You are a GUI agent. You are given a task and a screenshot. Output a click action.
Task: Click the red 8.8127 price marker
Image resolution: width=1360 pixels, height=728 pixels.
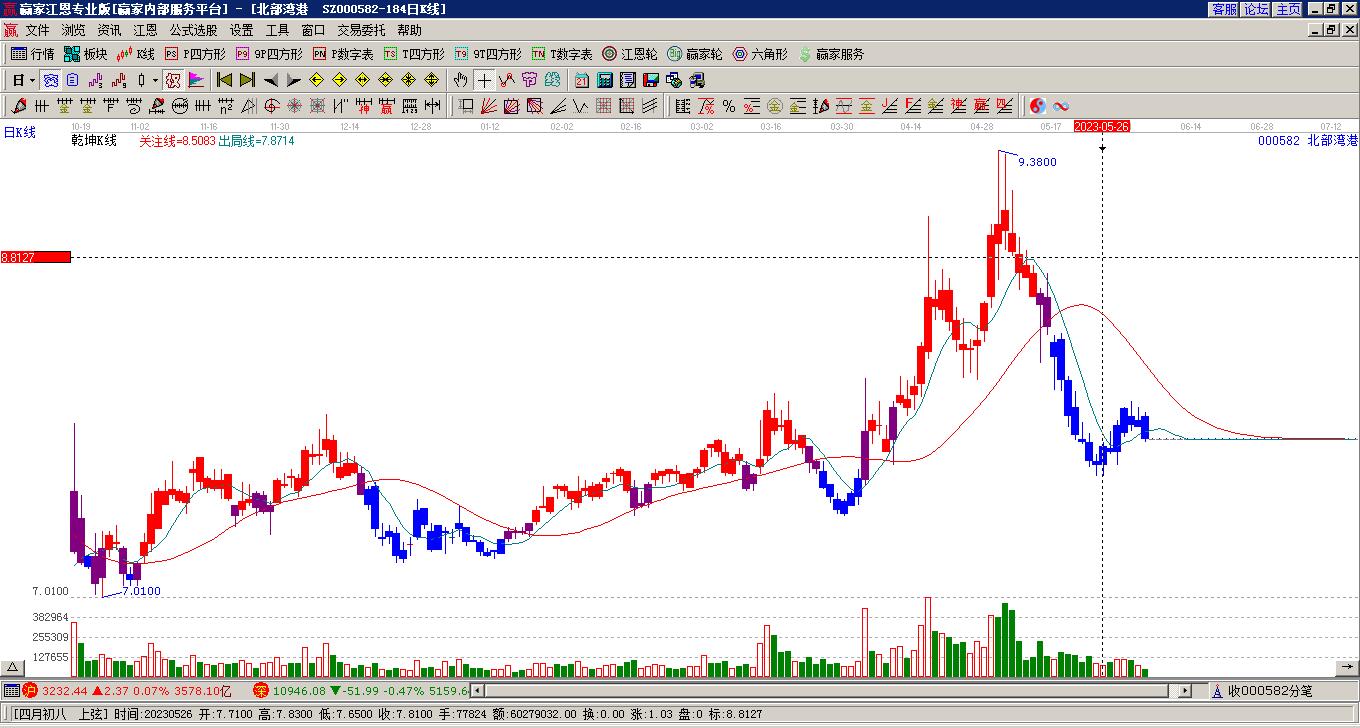[x=36, y=257]
